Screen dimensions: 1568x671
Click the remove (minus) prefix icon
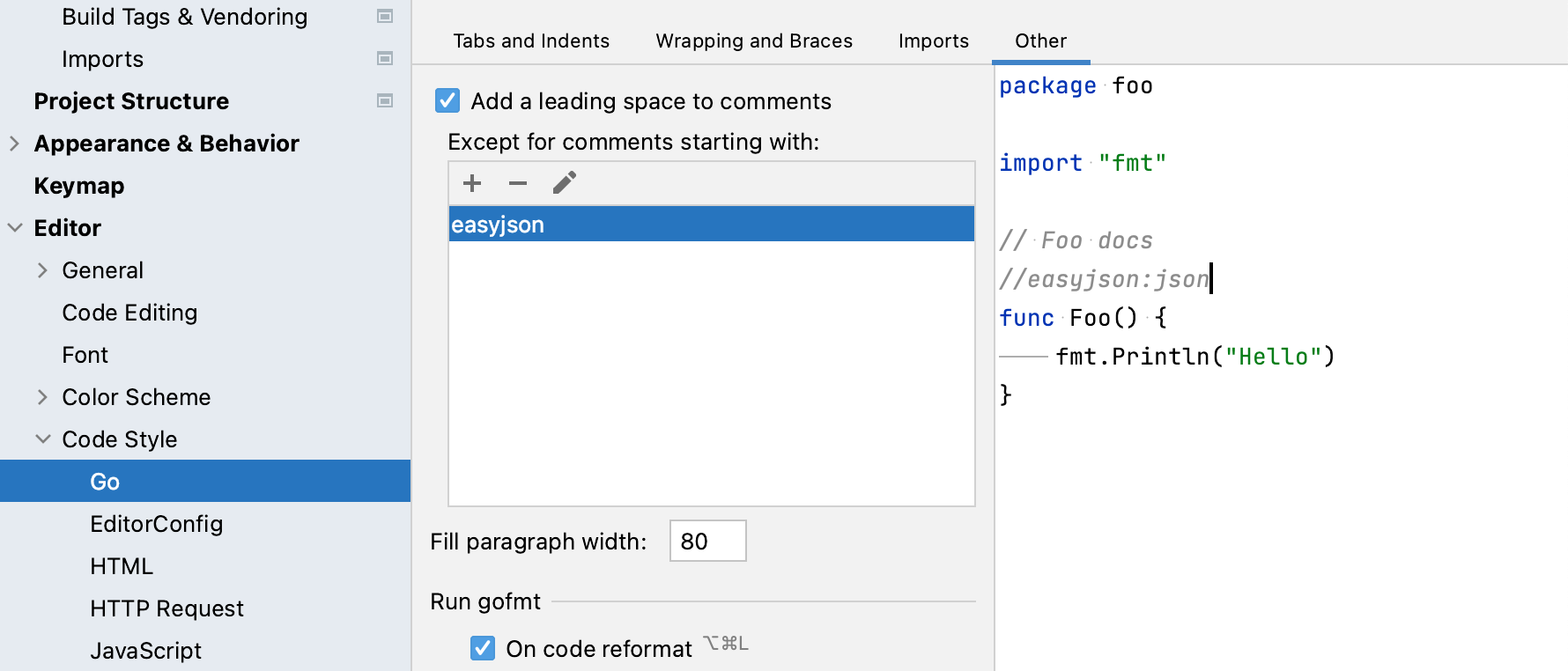tap(518, 183)
